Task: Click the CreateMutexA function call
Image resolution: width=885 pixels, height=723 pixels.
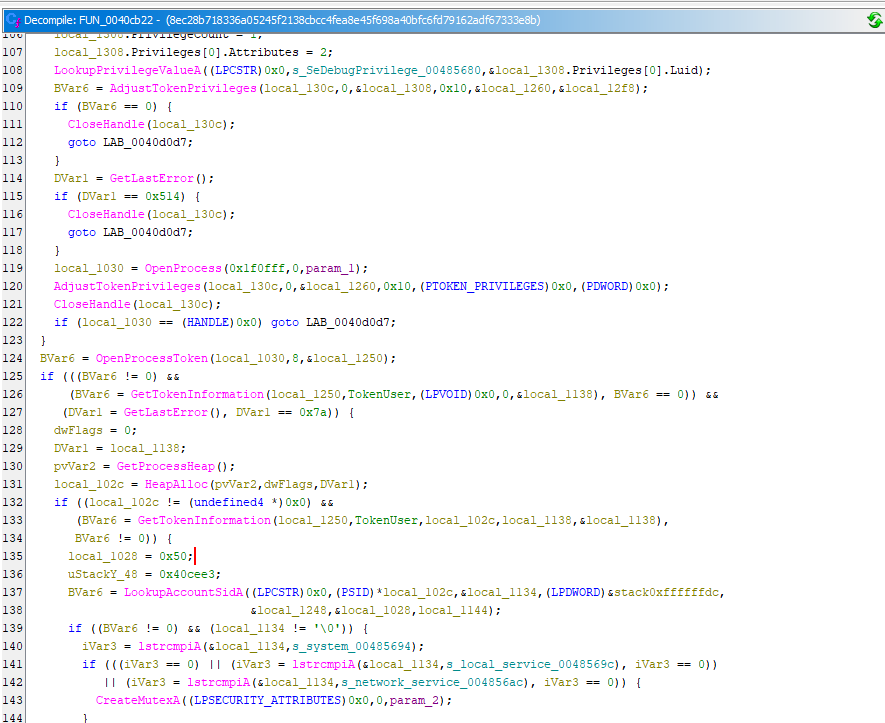Action: point(137,700)
